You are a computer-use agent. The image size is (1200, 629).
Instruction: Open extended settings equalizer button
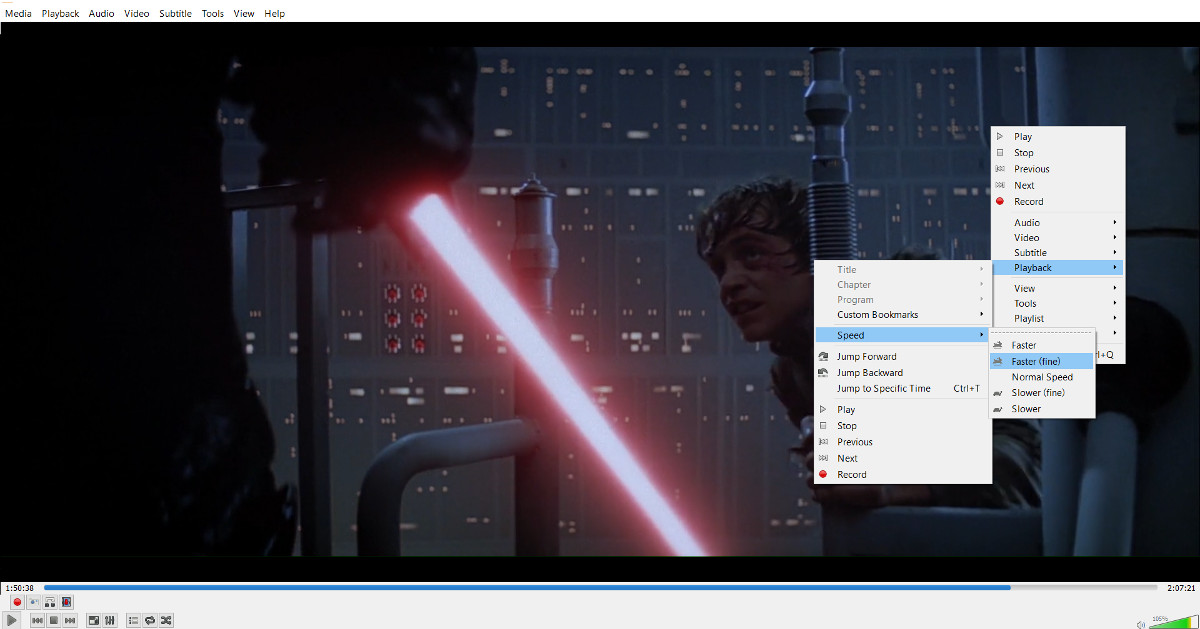point(110,621)
